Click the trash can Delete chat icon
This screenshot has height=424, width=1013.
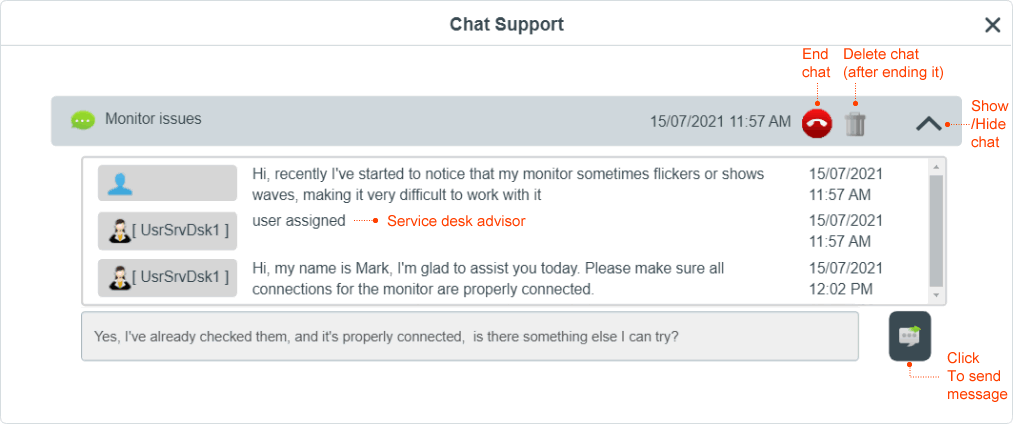point(855,123)
